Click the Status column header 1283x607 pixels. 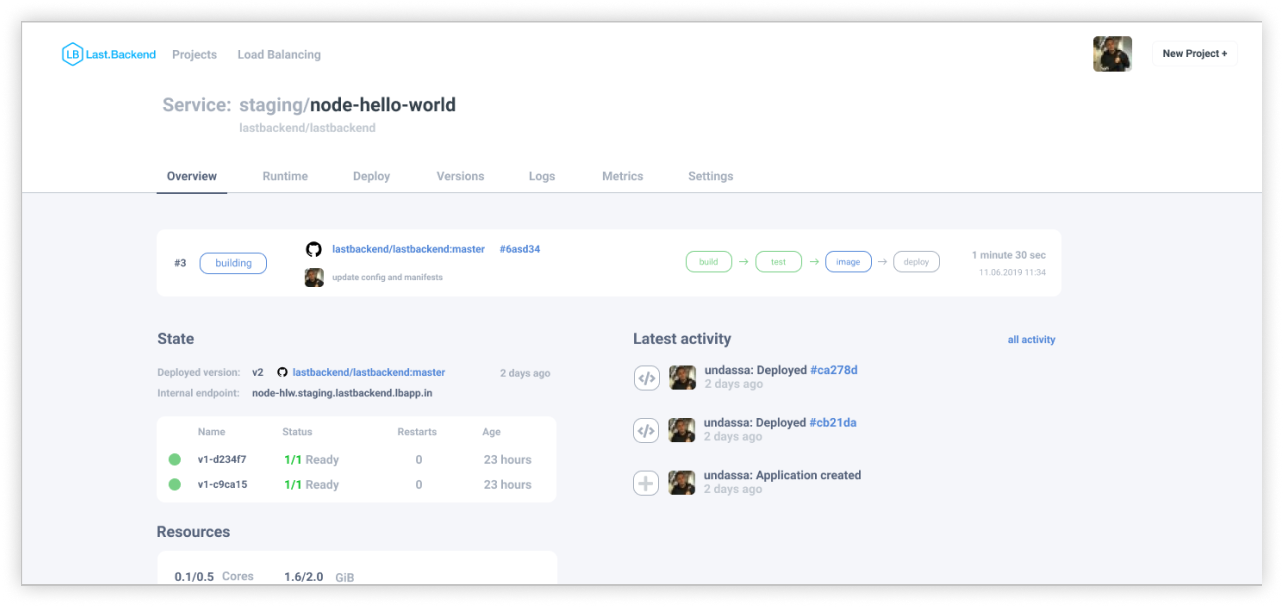[297, 432]
